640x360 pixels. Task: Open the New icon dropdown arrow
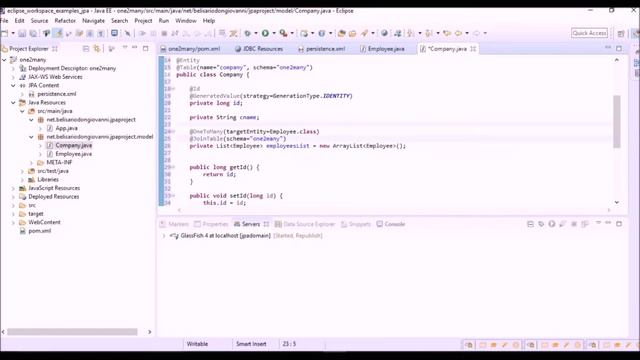tap(13, 33)
